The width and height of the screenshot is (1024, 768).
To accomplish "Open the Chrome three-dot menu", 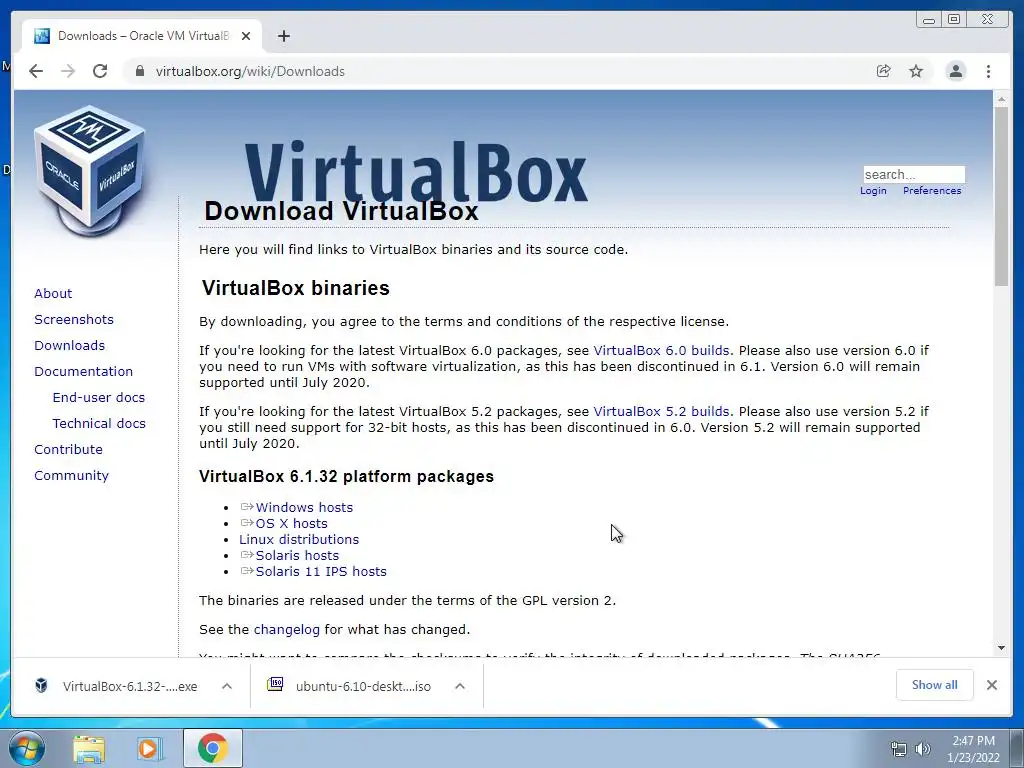I will (x=988, y=71).
